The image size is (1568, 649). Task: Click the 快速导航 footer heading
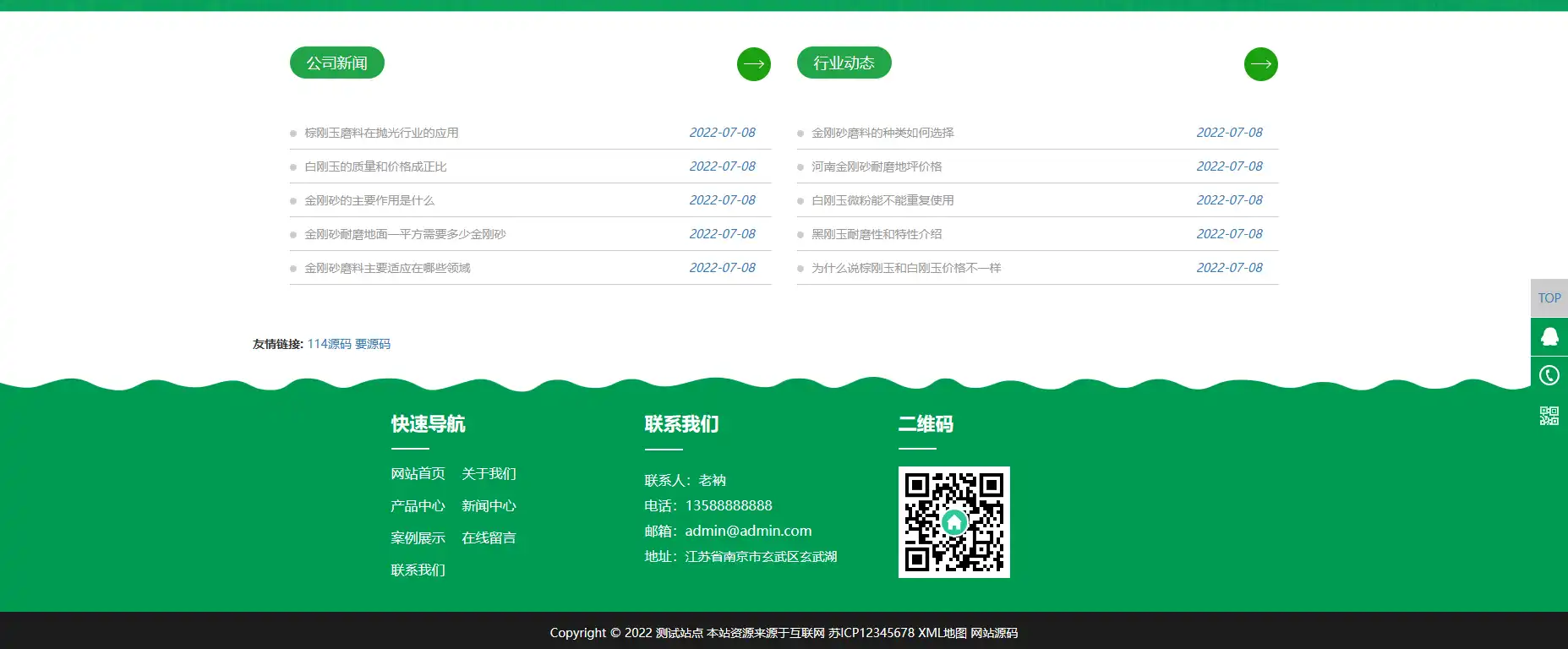(428, 424)
